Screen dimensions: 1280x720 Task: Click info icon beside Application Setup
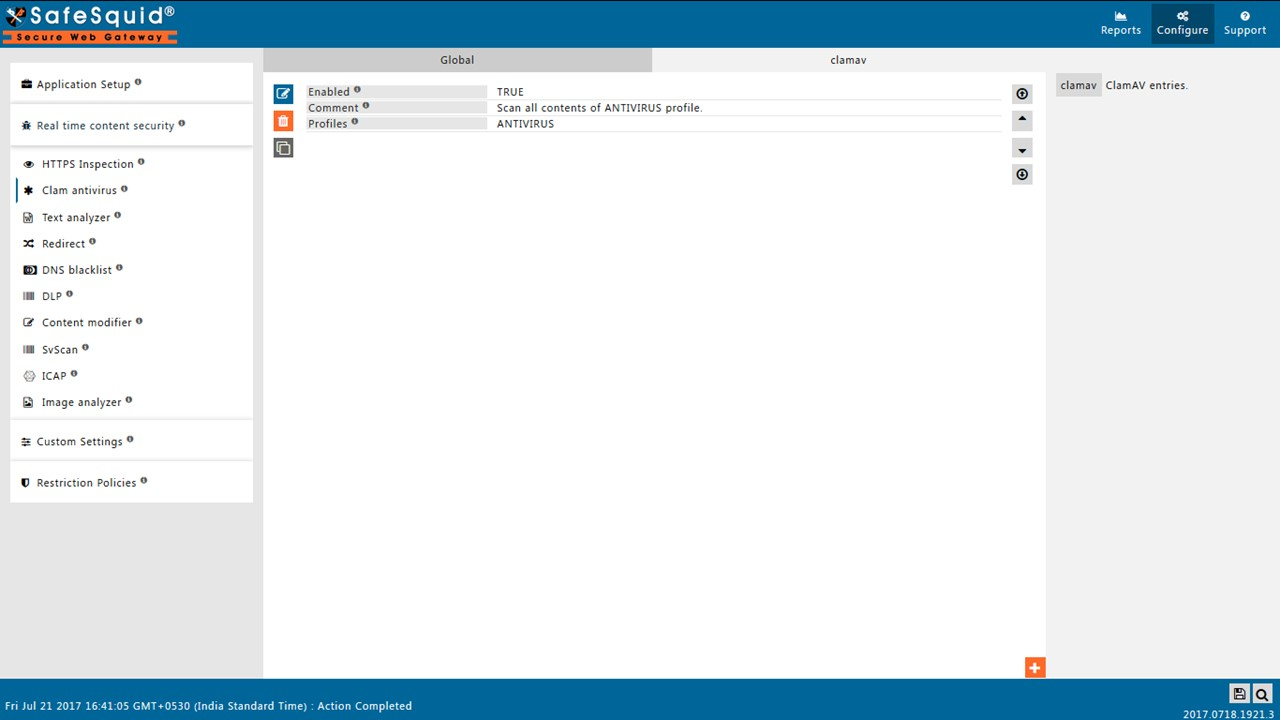tap(138, 82)
